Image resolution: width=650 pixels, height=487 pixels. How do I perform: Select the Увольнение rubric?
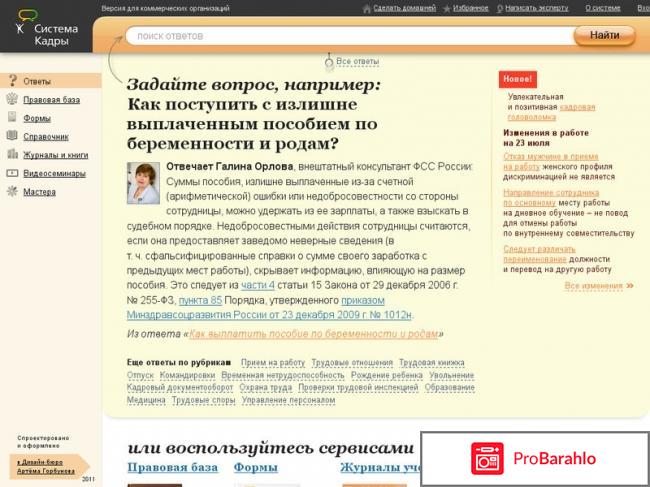point(451,375)
